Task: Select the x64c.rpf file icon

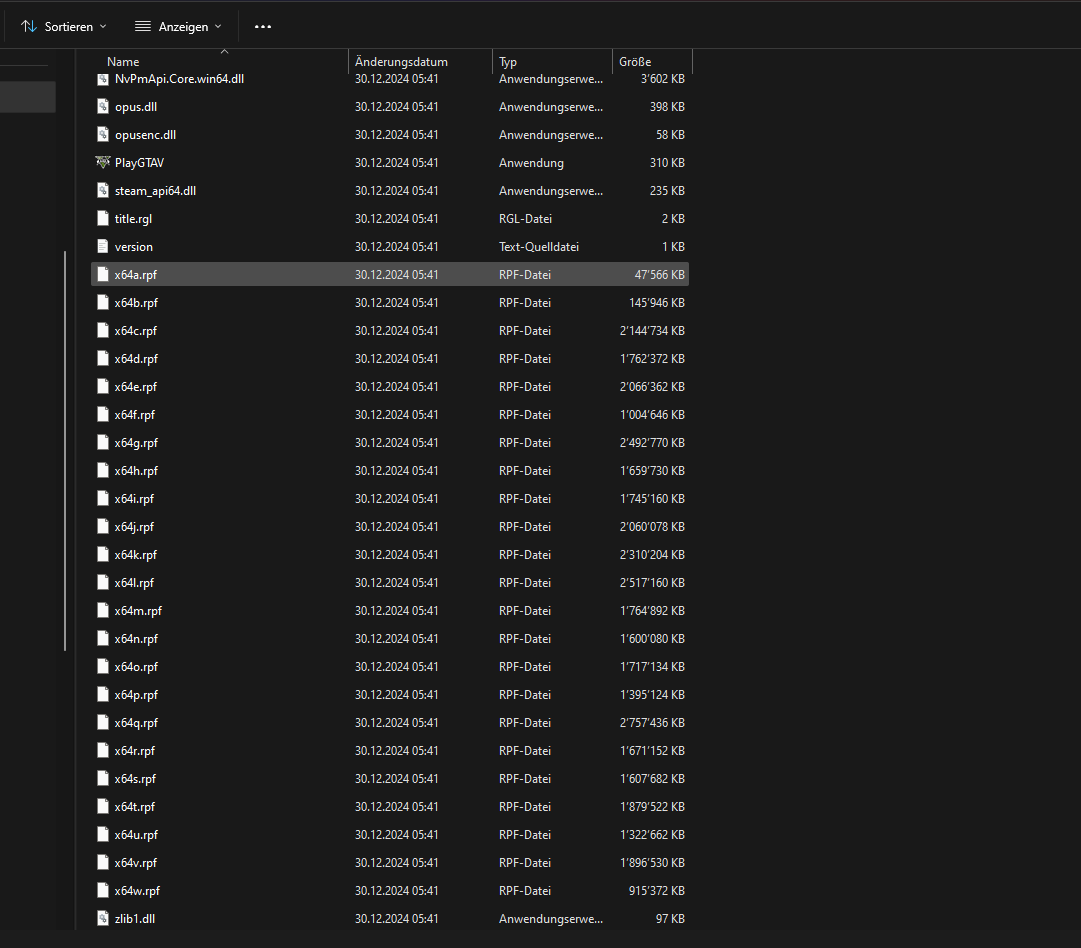Action: (x=102, y=330)
